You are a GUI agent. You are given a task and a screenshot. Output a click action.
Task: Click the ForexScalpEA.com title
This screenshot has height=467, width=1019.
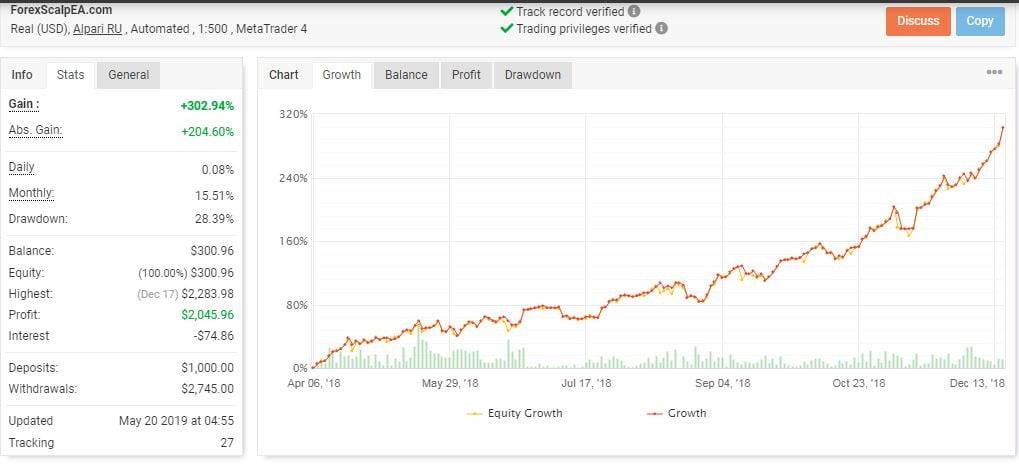click(61, 10)
